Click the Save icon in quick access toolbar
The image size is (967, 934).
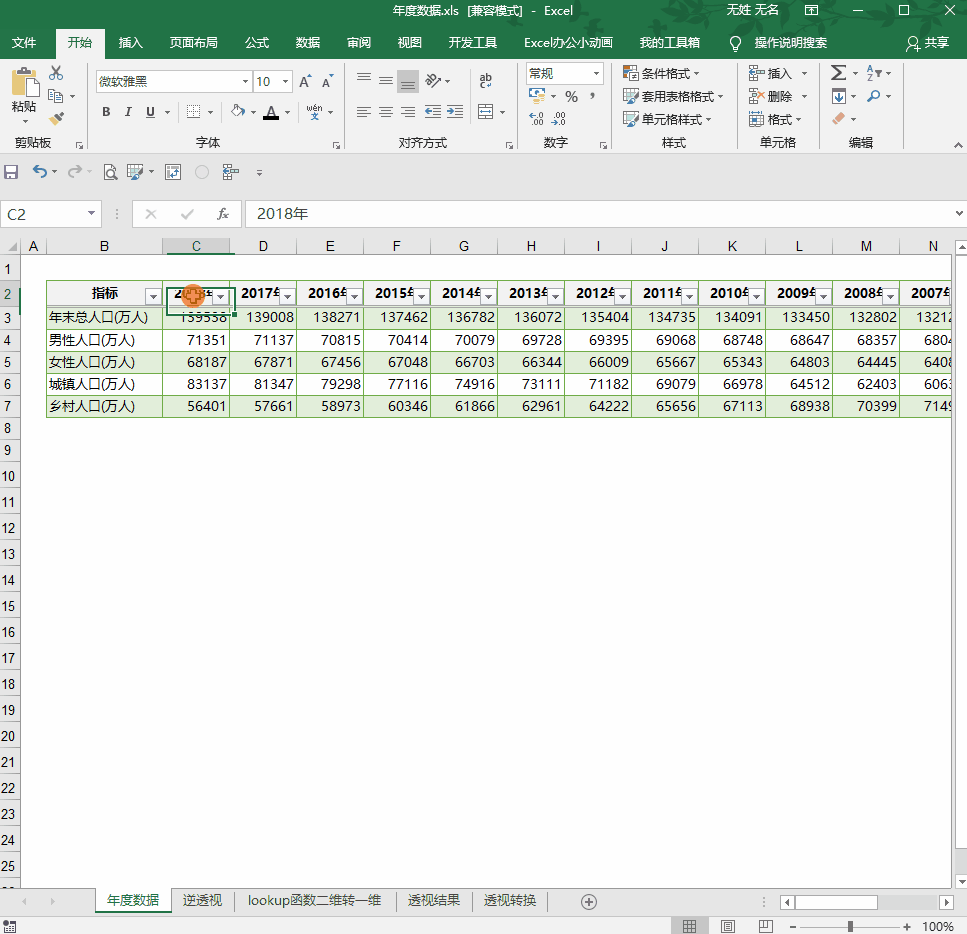[11, 172]
